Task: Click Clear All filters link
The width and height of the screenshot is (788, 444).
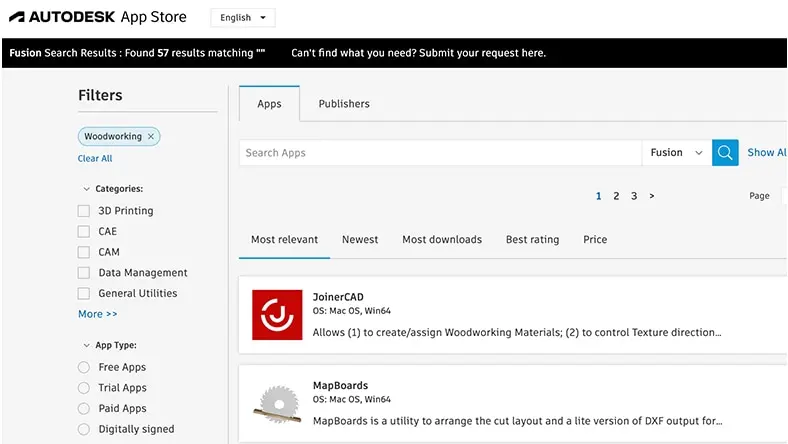Action: click(95, 158)
